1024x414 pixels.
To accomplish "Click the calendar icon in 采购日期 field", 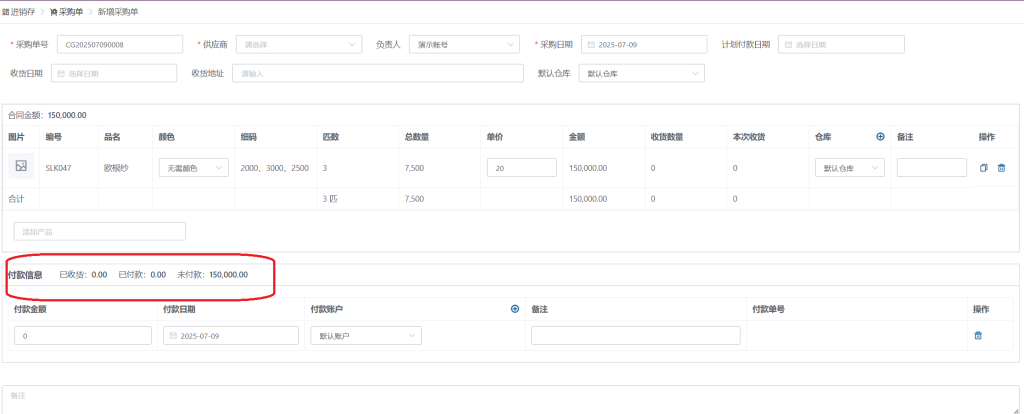I will 591,45.
